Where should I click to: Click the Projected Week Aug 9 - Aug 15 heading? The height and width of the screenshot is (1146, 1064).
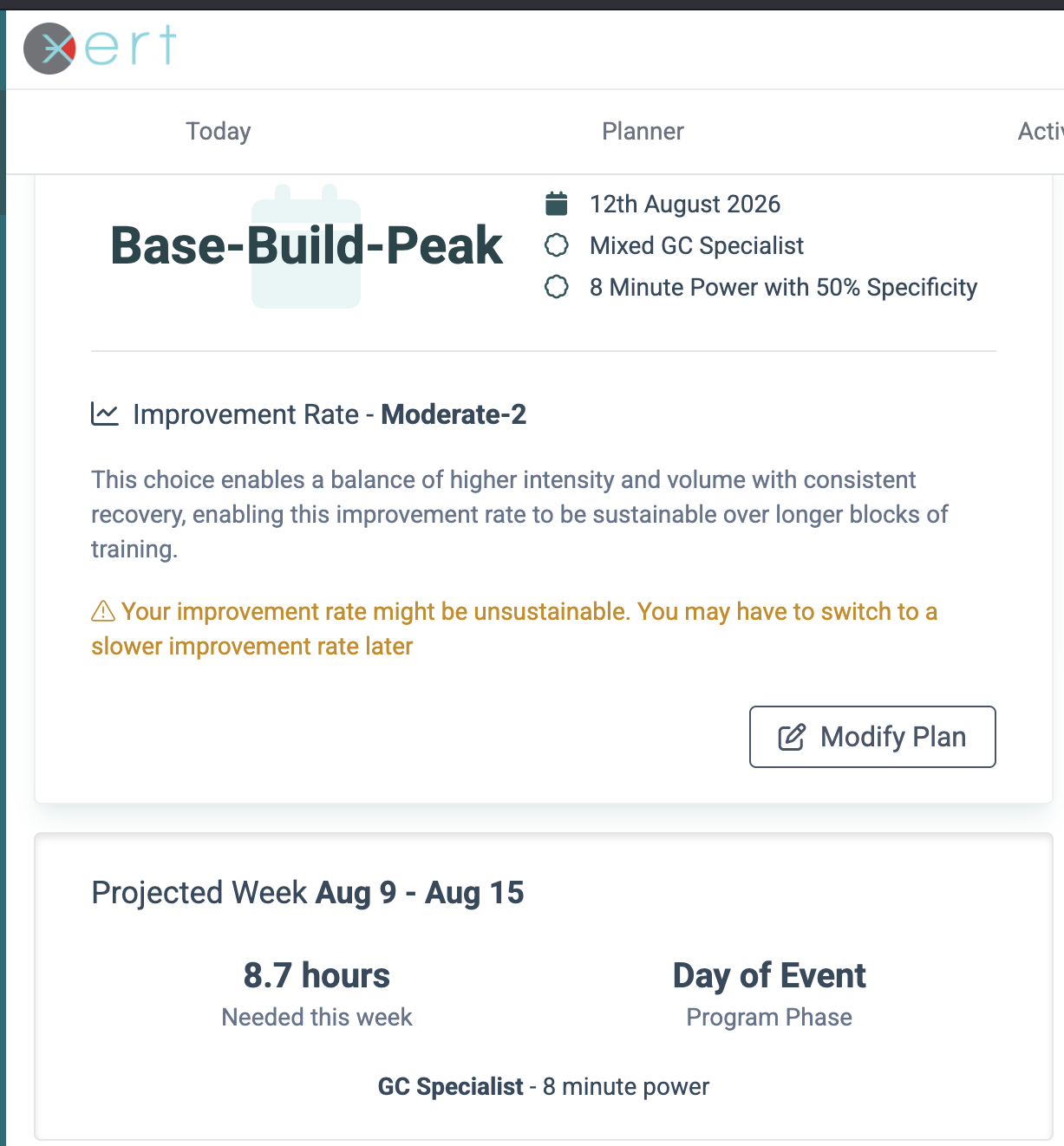click(x=308, y=893)
